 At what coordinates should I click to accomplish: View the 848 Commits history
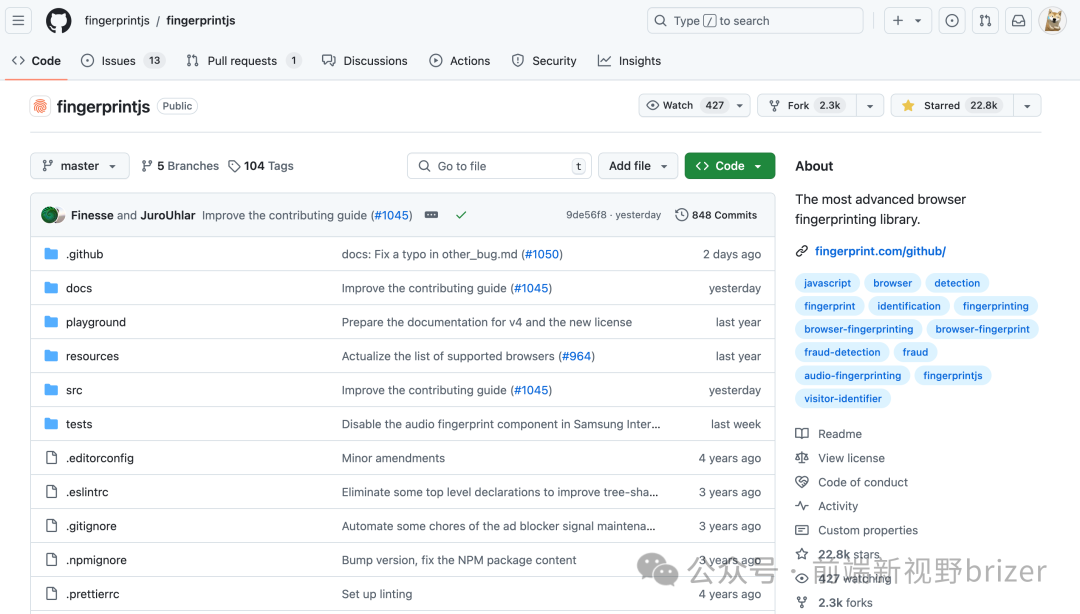click(716, 215)
